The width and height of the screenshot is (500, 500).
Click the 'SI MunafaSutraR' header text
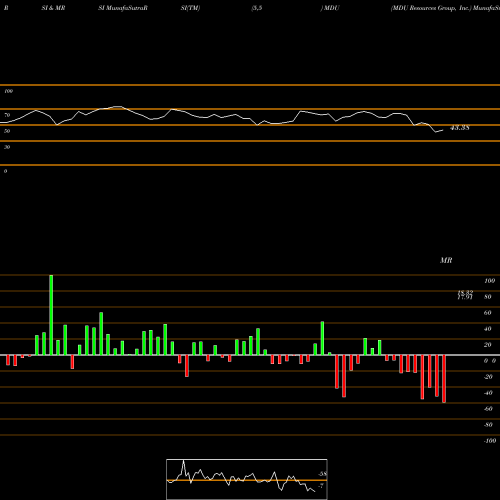point(123,8)
